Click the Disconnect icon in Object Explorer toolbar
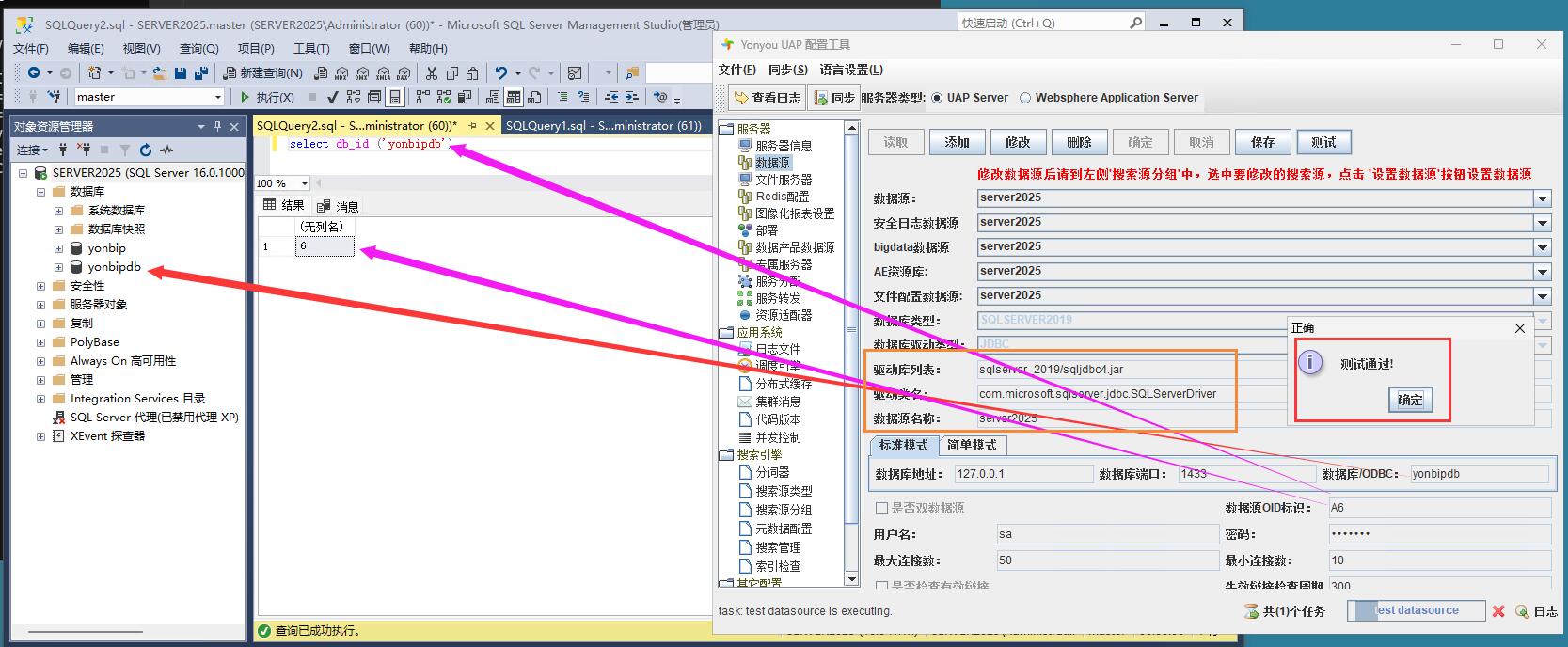Image resolution: width=1568 pixels, height=647 pixels. pos(84,150)
